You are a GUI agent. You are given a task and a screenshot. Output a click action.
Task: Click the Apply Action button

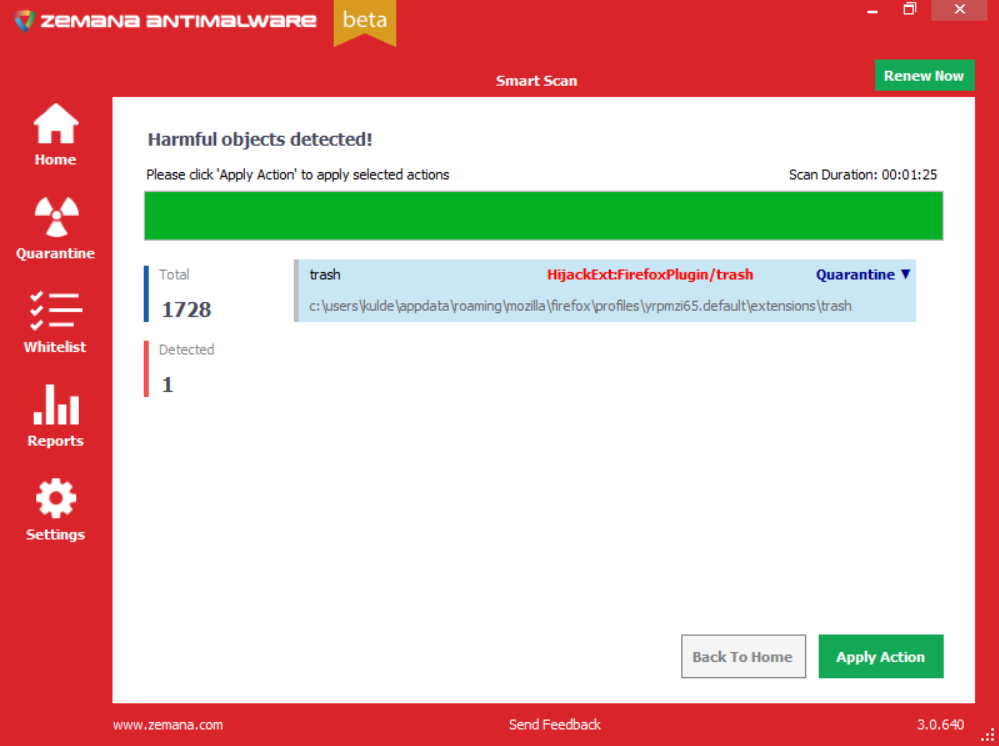pyautogui.click(x=880, y=657)
